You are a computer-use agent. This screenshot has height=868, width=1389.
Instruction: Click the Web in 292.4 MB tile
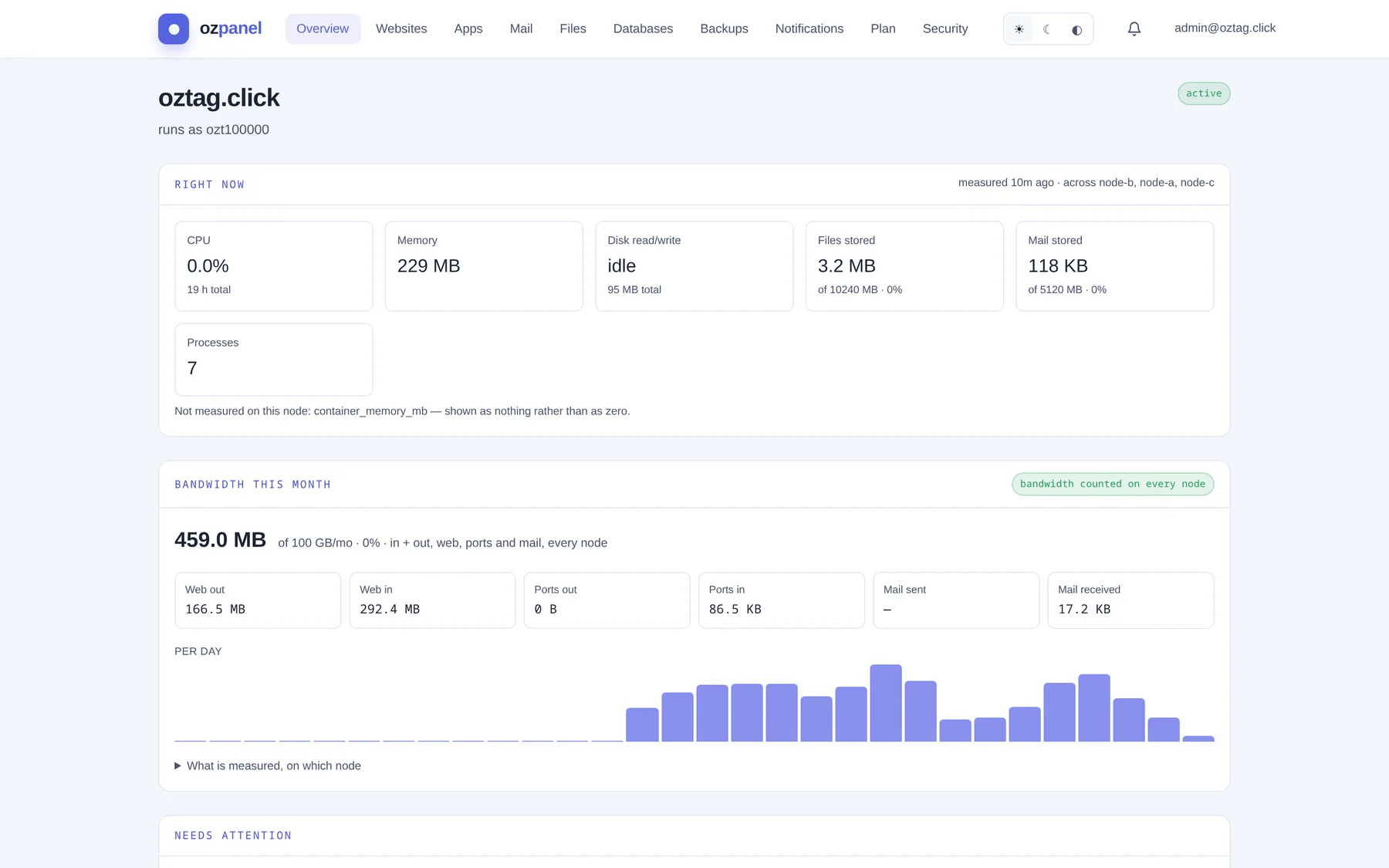click(x=432, y=600)
